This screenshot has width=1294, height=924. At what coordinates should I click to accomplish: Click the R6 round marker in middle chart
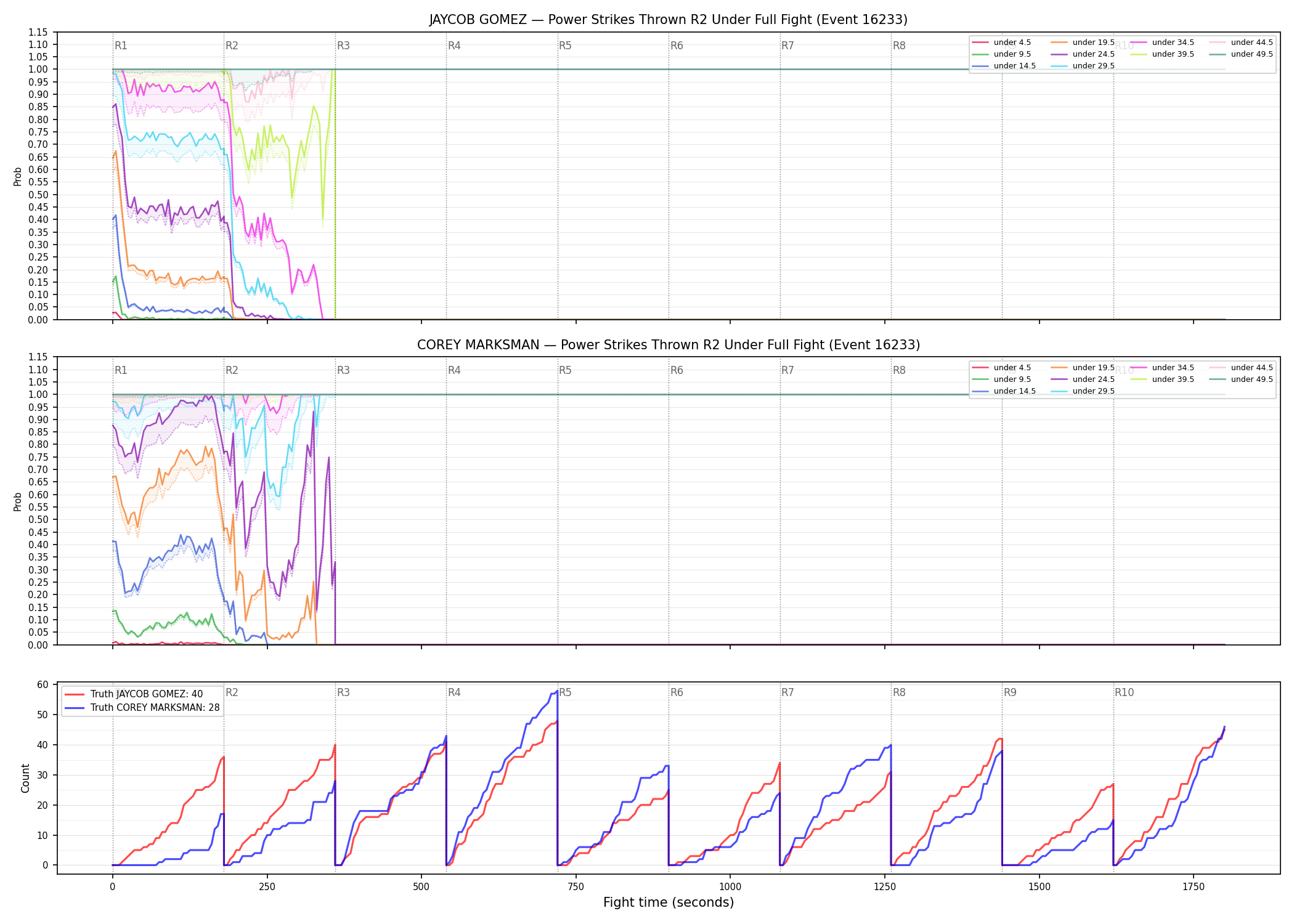tap(677, 370)
